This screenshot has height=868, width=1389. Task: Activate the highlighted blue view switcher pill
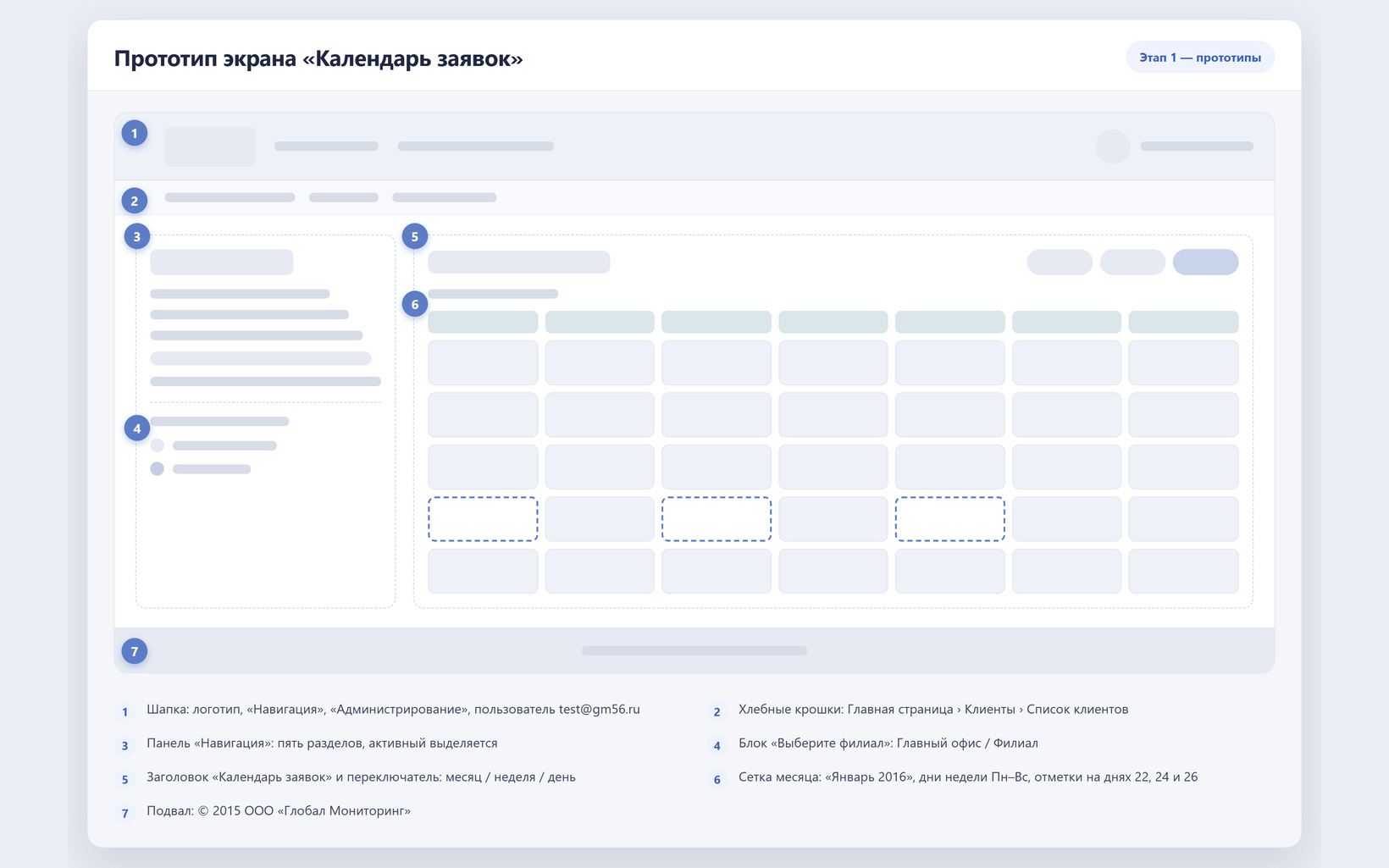(1205, 262)
